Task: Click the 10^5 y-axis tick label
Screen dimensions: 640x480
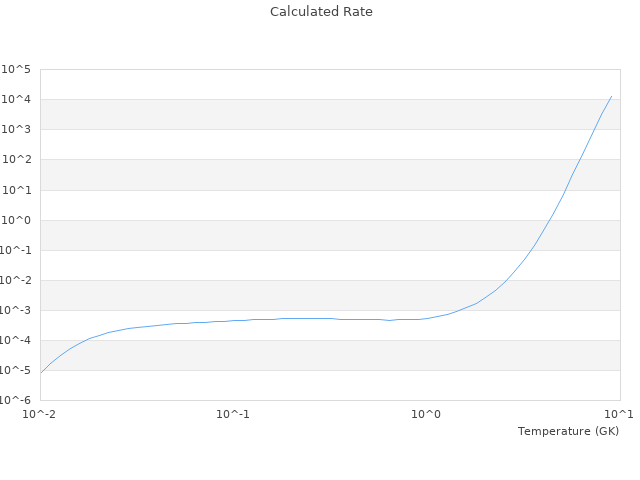Action: point(17,69)
